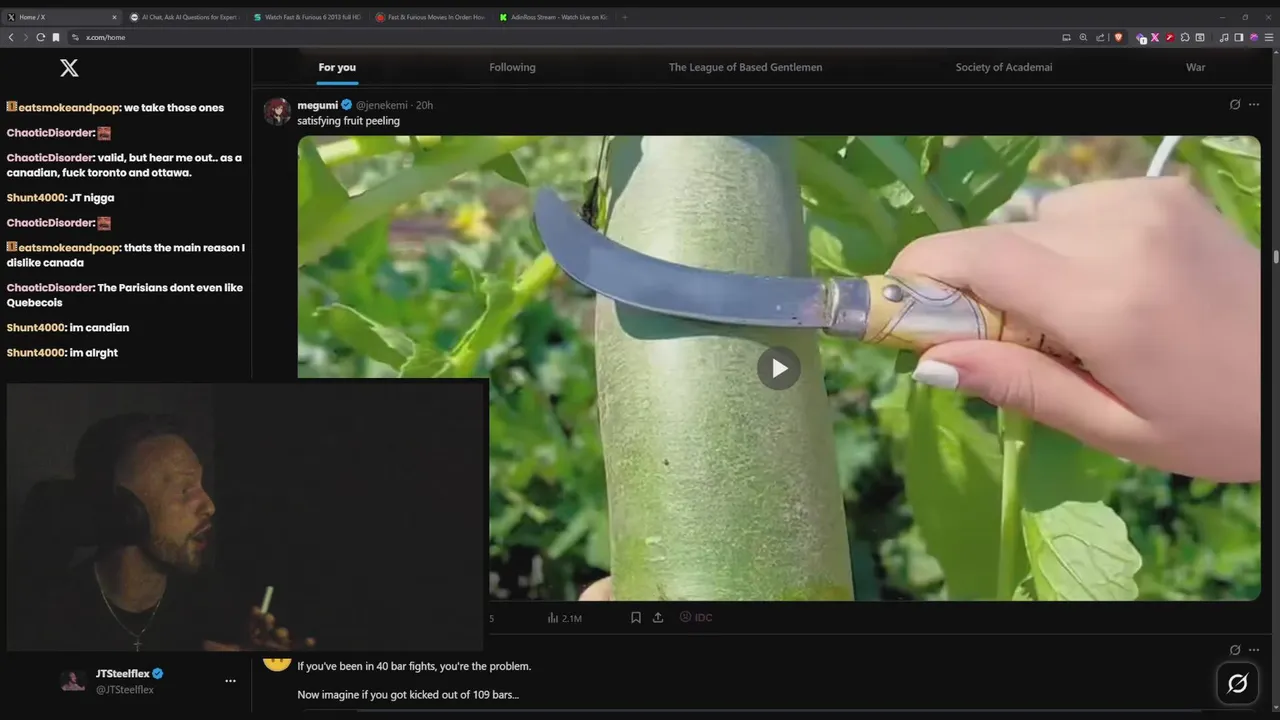1280x720 pixels.
Task: Switch to the AI Chat browser tab
Action: click(184, 17)
